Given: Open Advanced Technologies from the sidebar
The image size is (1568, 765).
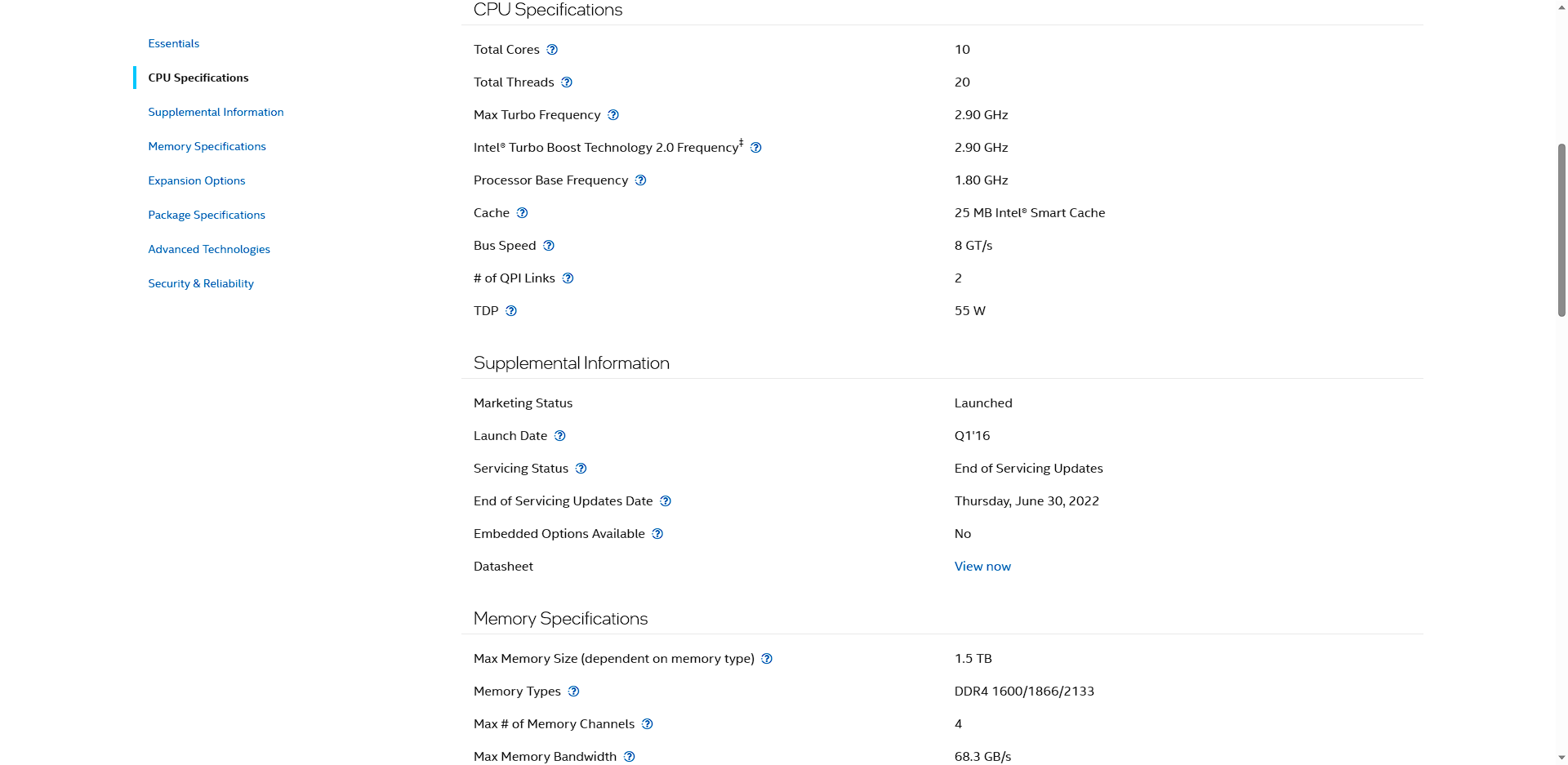Looking at the screenshot, I should (x=209, y=249).
